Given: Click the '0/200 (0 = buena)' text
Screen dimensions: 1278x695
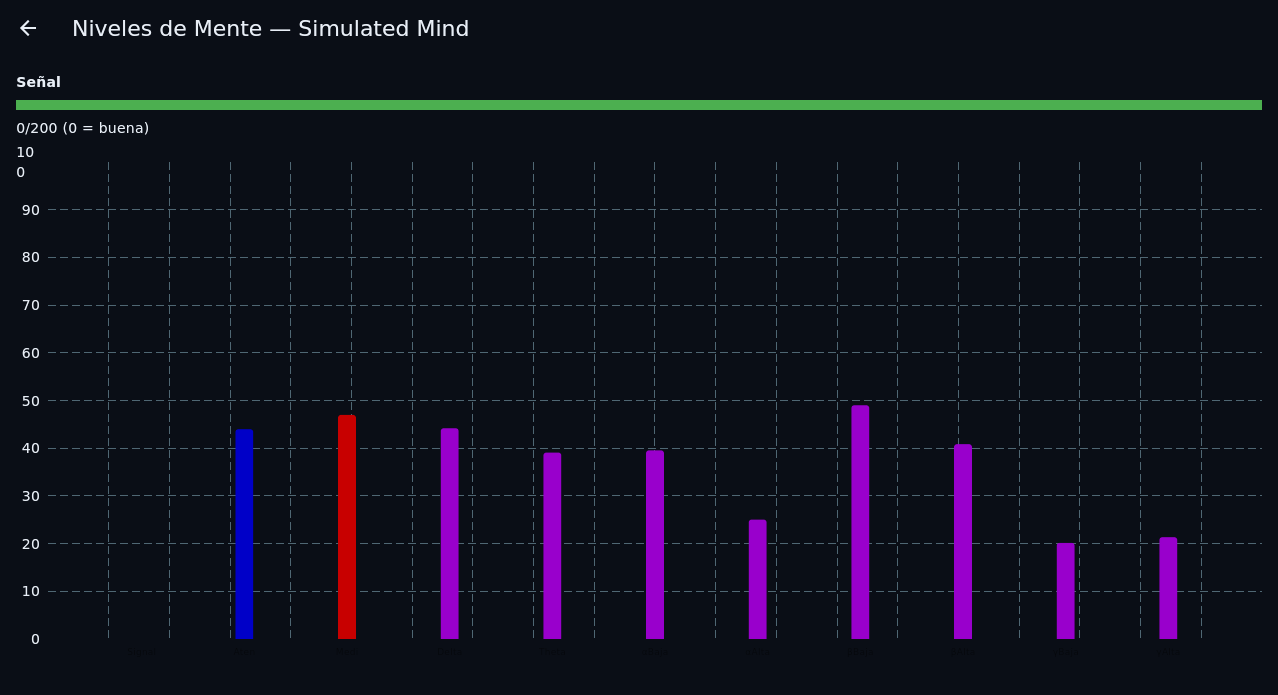Looking at the screenshot, I should (x=82, y=129).
